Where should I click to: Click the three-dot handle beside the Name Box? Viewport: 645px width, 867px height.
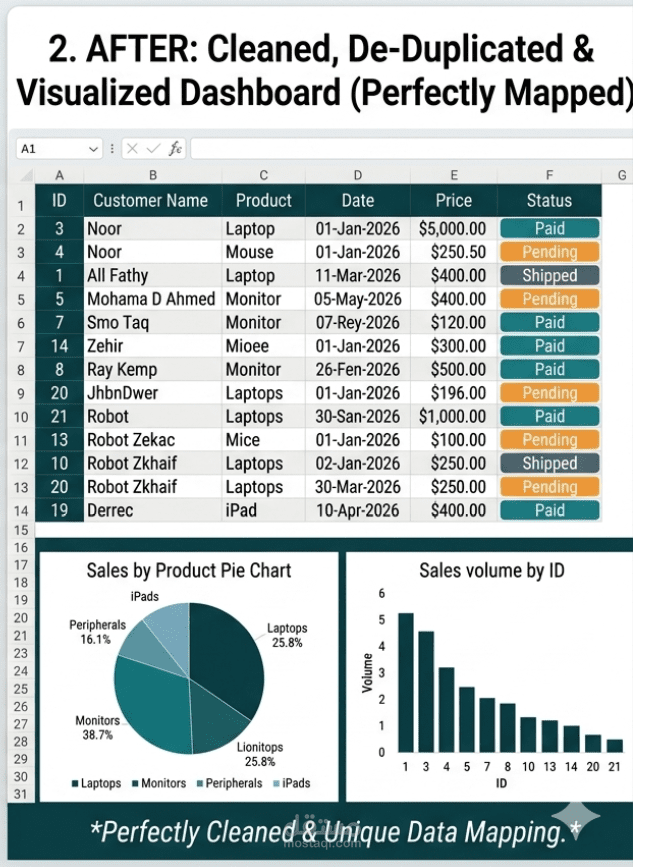tap(112, 148)
